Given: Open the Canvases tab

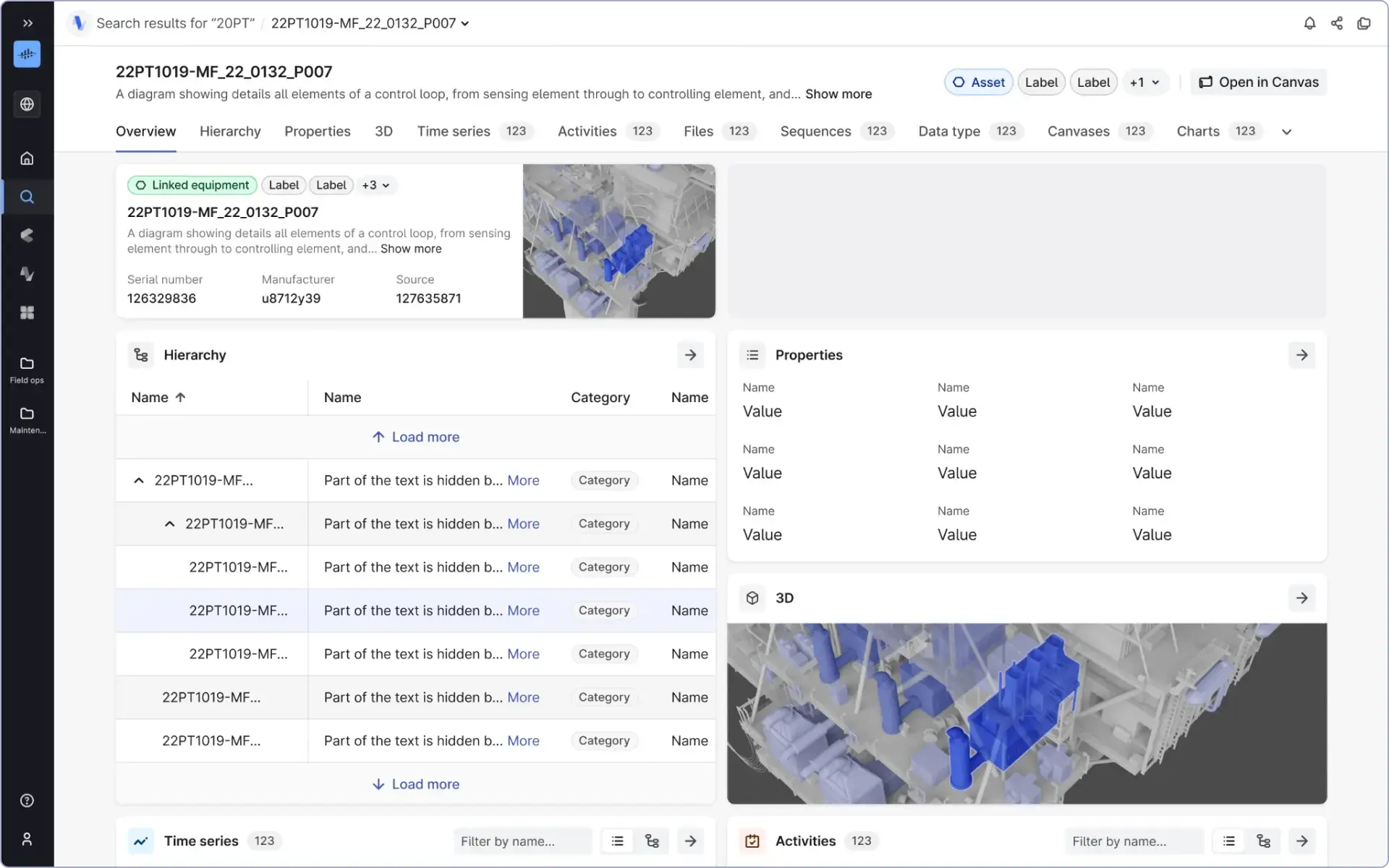Looking at the screenshot, I should [x=1100, y=132].
